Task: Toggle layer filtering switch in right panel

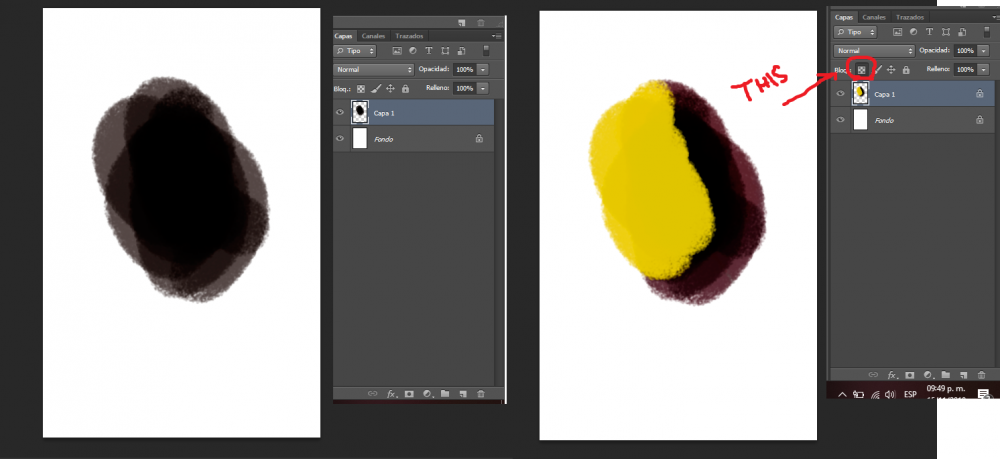Action: [x=987, y=32]
